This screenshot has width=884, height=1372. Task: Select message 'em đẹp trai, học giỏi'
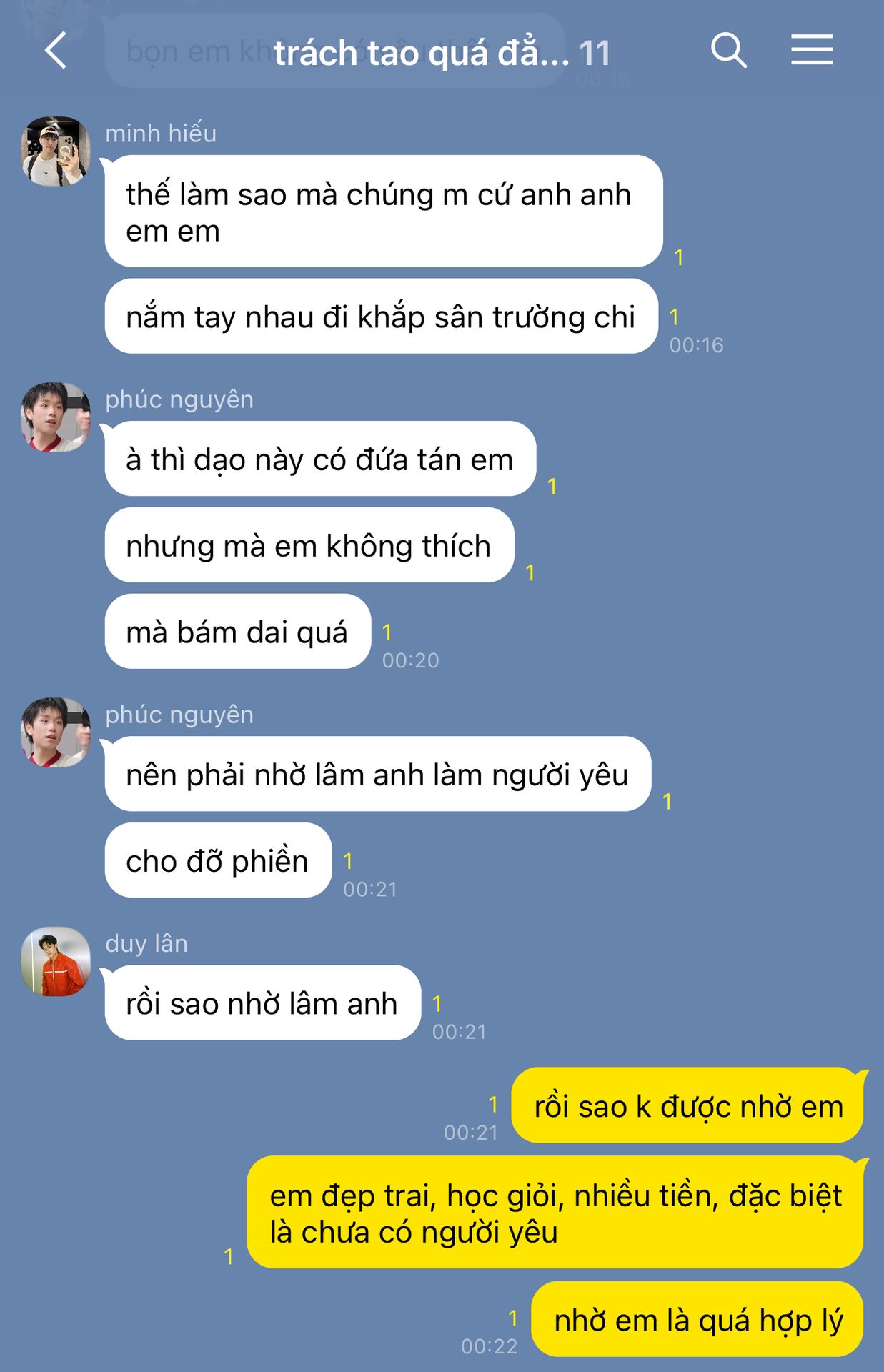(555, 1213)
